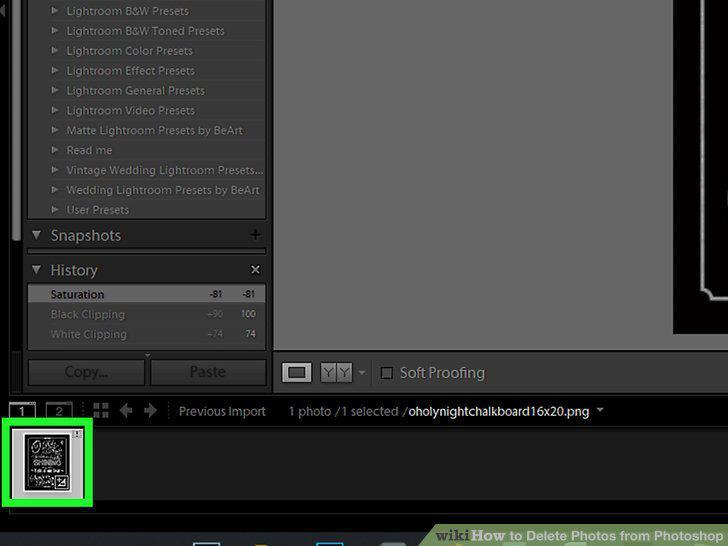Switch to Loupe view icon
The width and height of the screenshot is (728, 546).
tap(297, 372)
